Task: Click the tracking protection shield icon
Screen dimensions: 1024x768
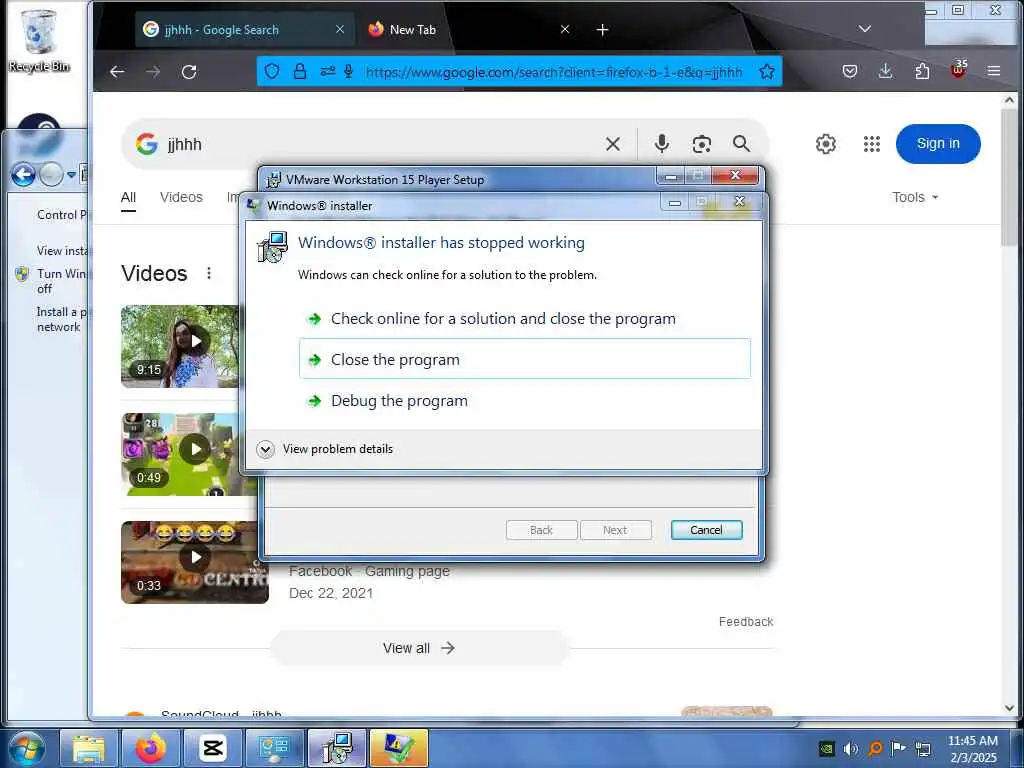Action: [x=272, y=71]
